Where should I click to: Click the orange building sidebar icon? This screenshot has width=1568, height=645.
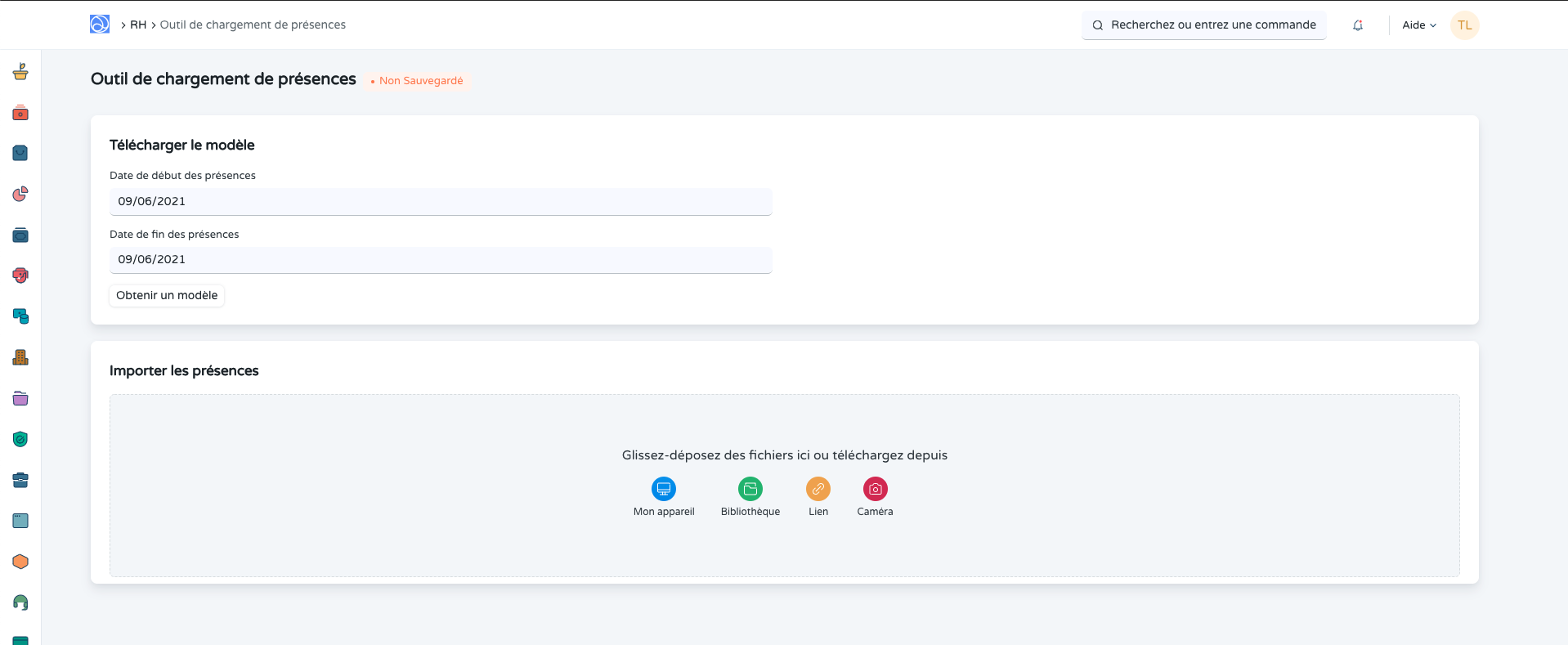tap(20, 357)
